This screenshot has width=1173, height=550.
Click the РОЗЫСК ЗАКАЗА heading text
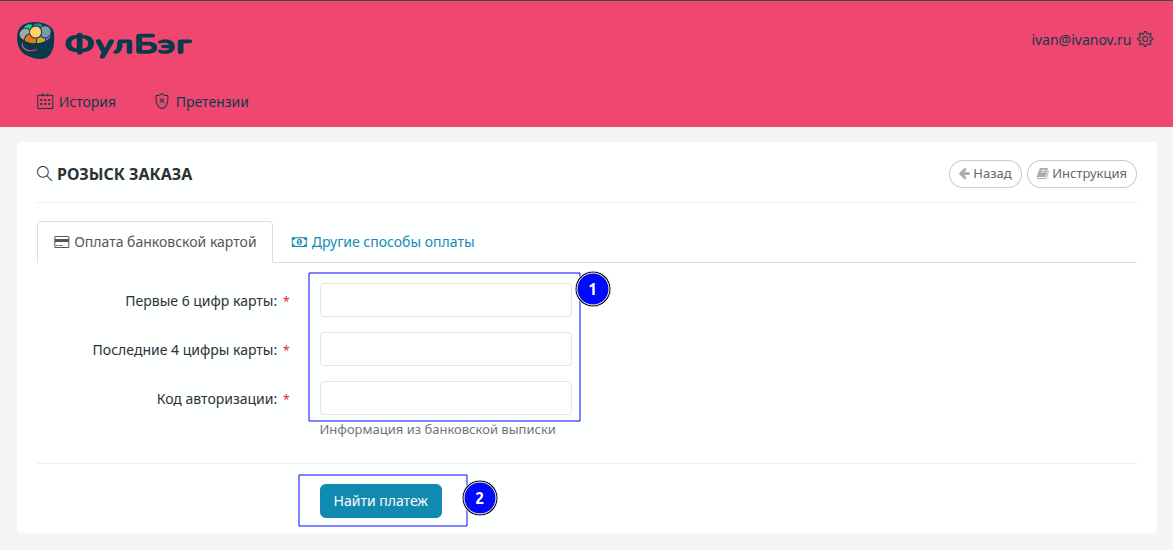tap(124, 174)
